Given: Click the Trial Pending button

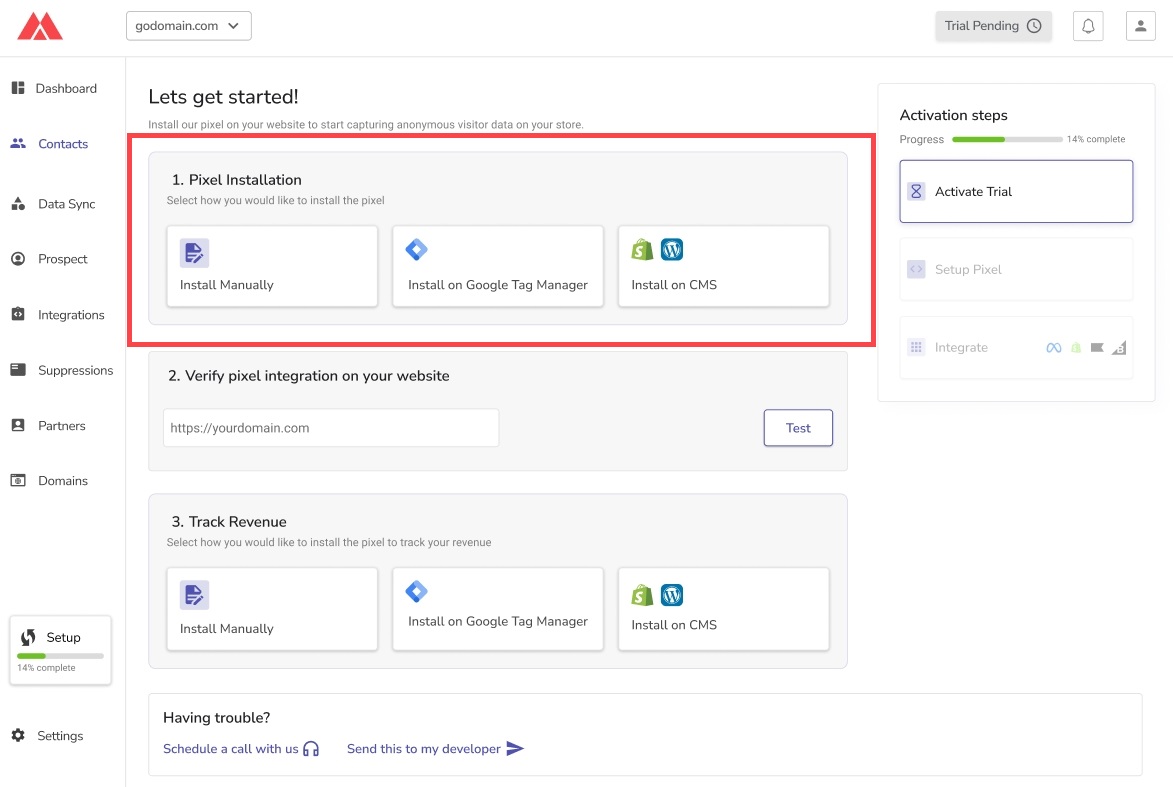Looking at the screenshot, I should 993,26.
